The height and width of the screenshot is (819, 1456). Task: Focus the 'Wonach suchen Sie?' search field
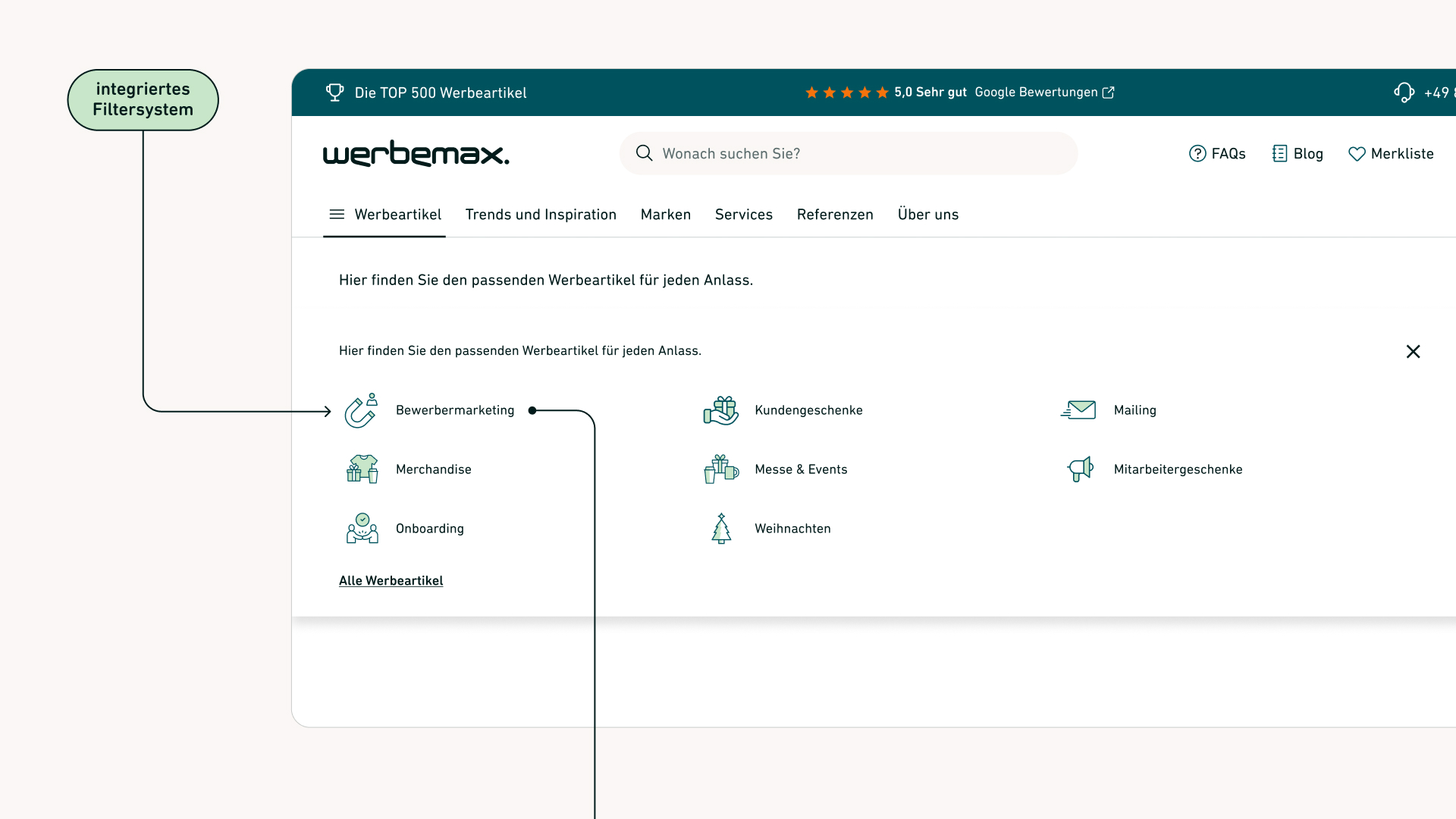click(x=849, y=153)
